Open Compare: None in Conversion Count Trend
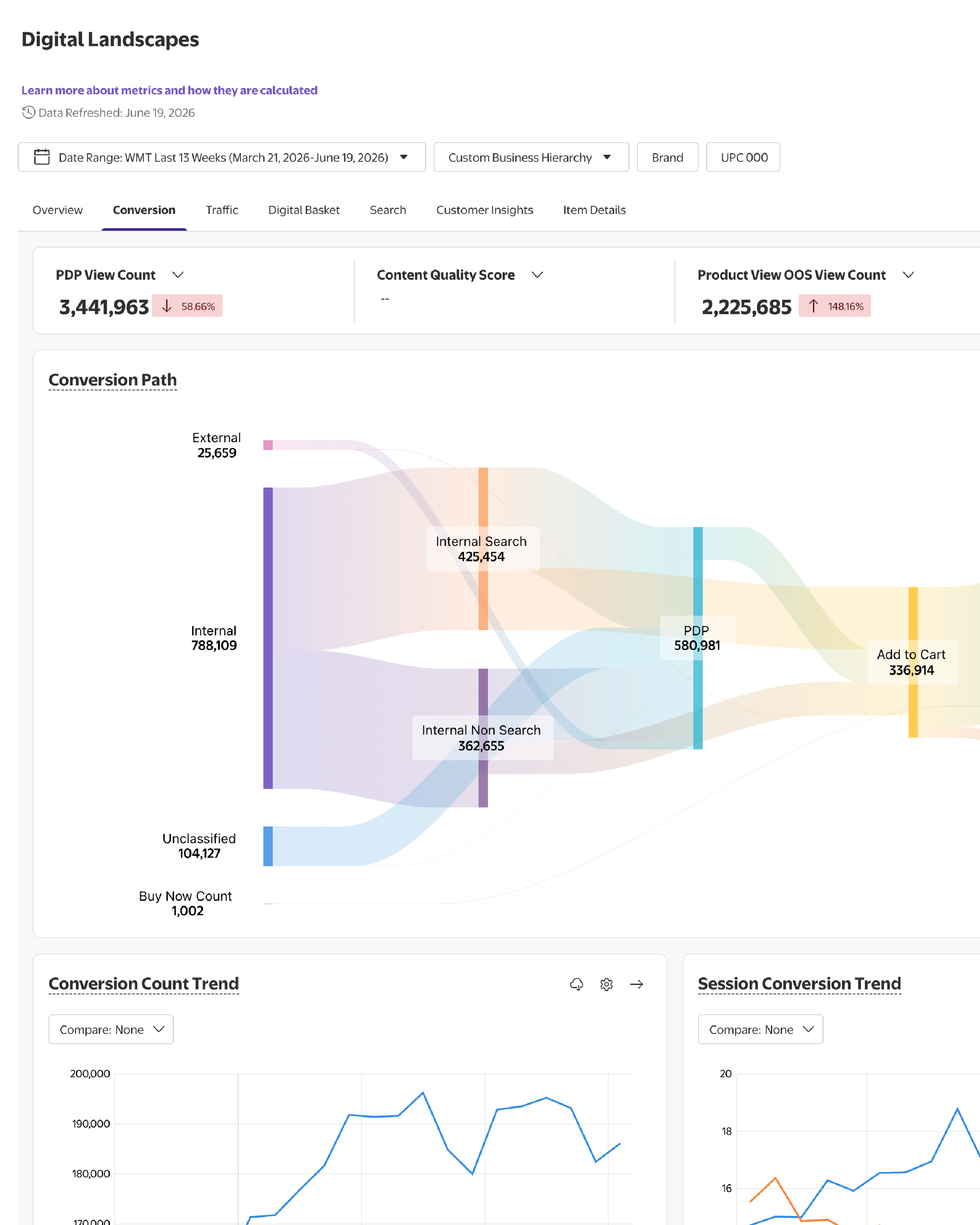Image resolution: width=980 pixels, height=1225 pixels. tap(111, 1029)
